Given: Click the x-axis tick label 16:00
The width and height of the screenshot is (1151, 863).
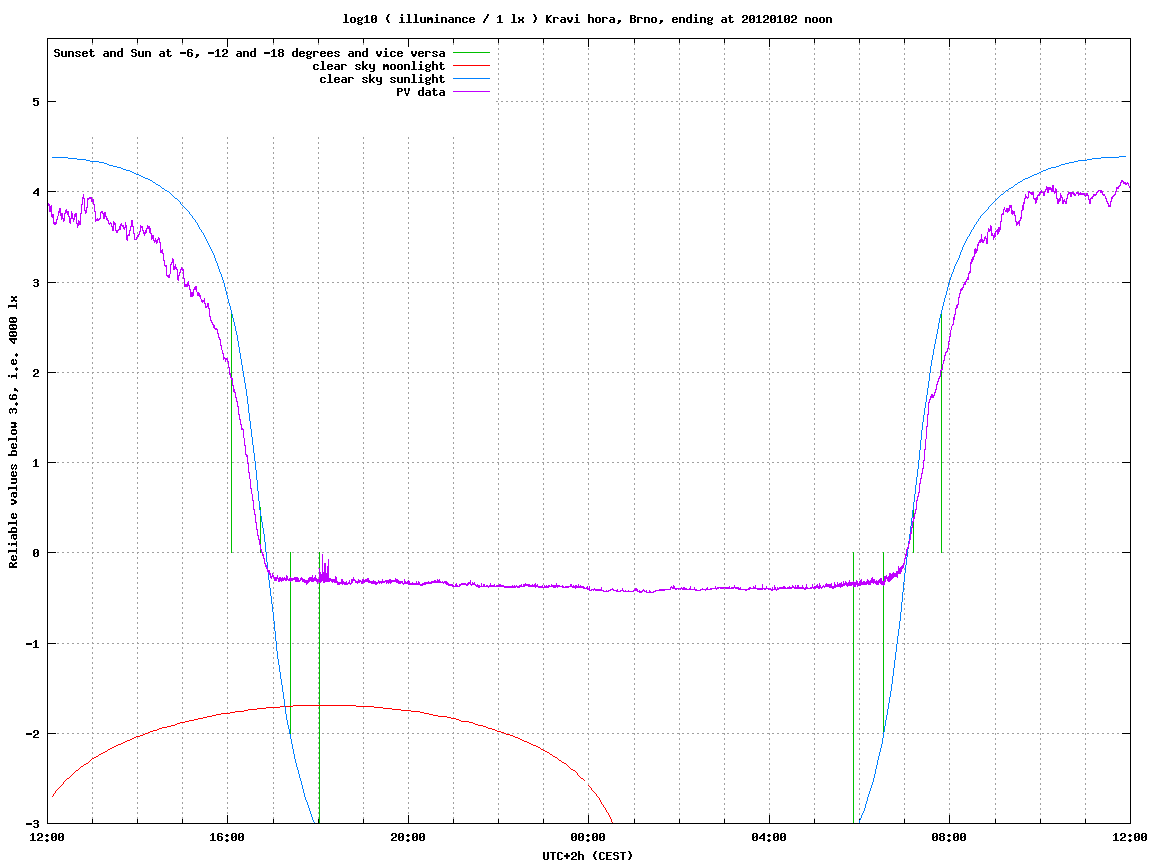Looking at the screenshot, I should 228,837.
